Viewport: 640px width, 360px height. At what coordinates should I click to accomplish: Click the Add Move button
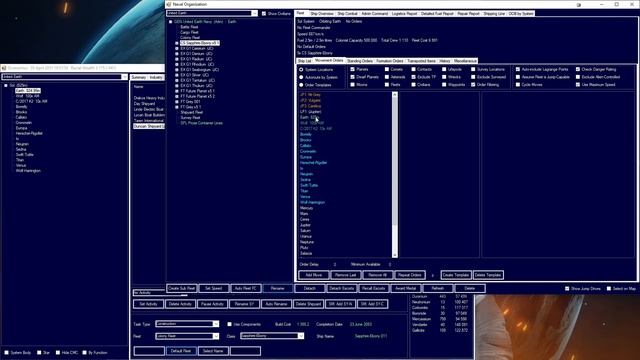click(x=314, y=275)
